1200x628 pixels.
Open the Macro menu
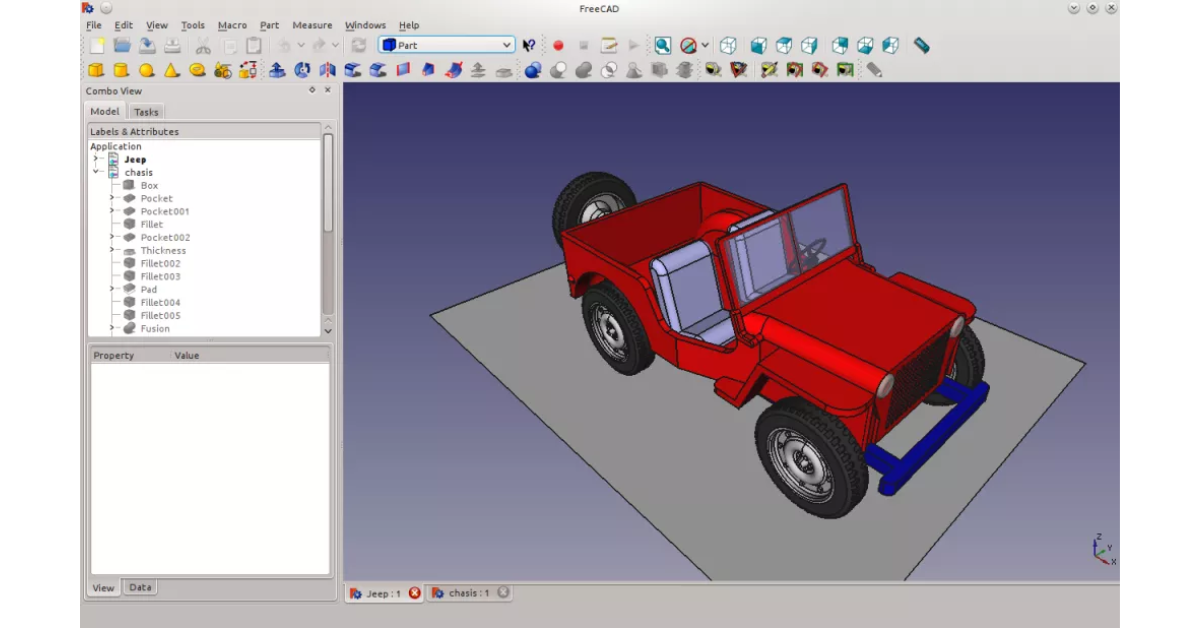232,25
